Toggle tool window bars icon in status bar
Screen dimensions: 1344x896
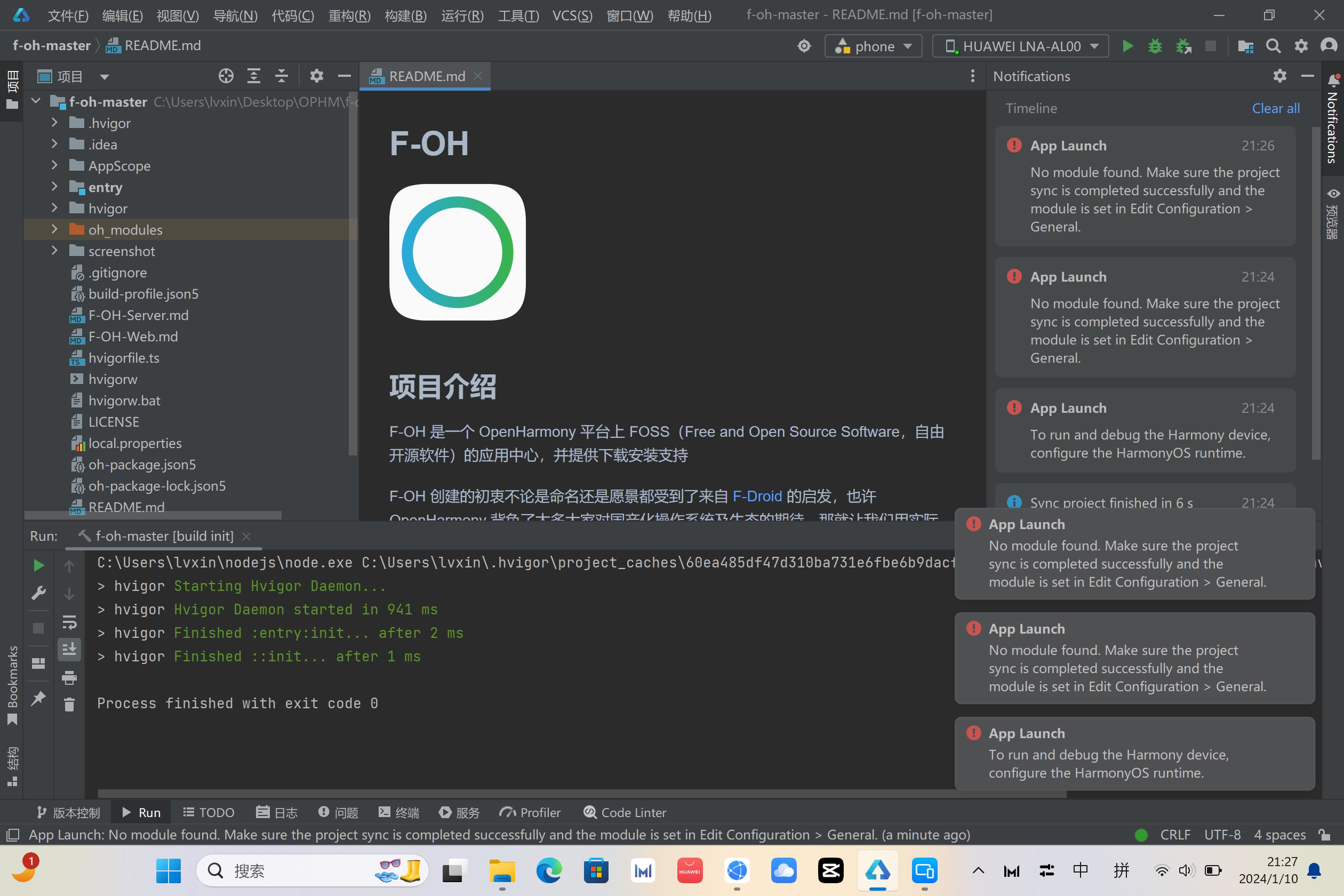(12, 835)
